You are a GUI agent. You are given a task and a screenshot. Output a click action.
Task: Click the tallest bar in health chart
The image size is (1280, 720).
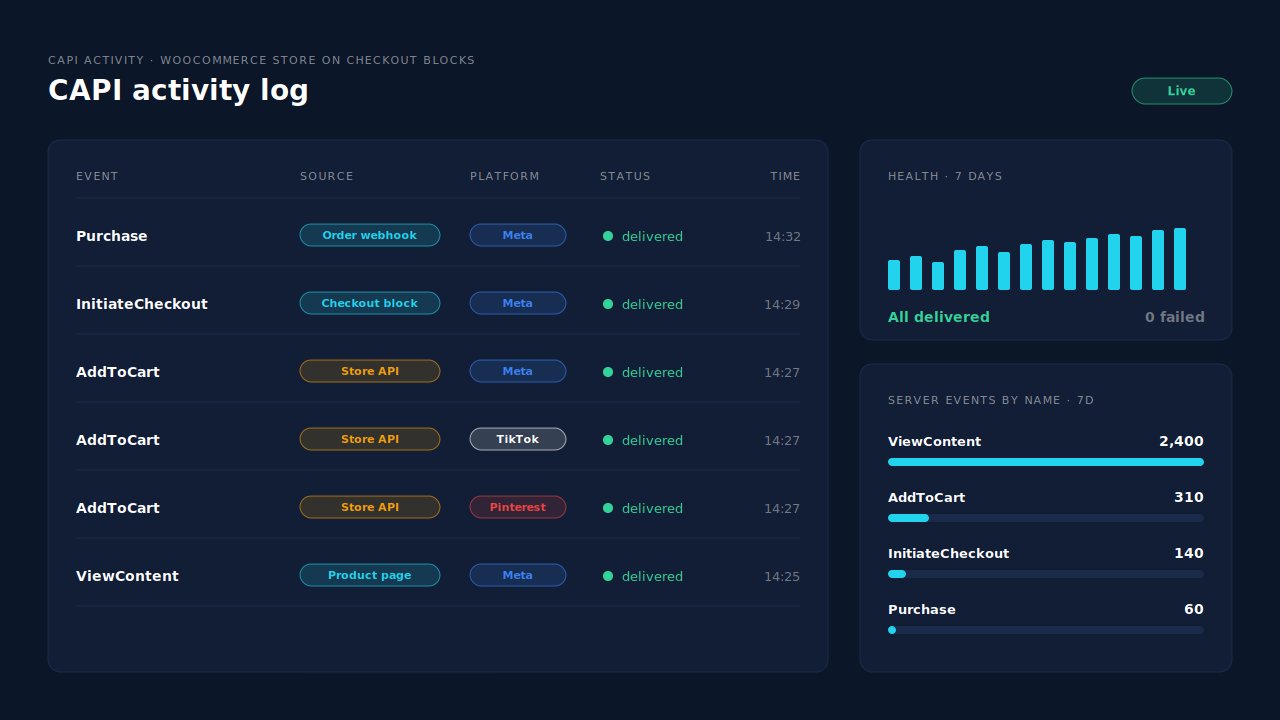coord(1180,259)
